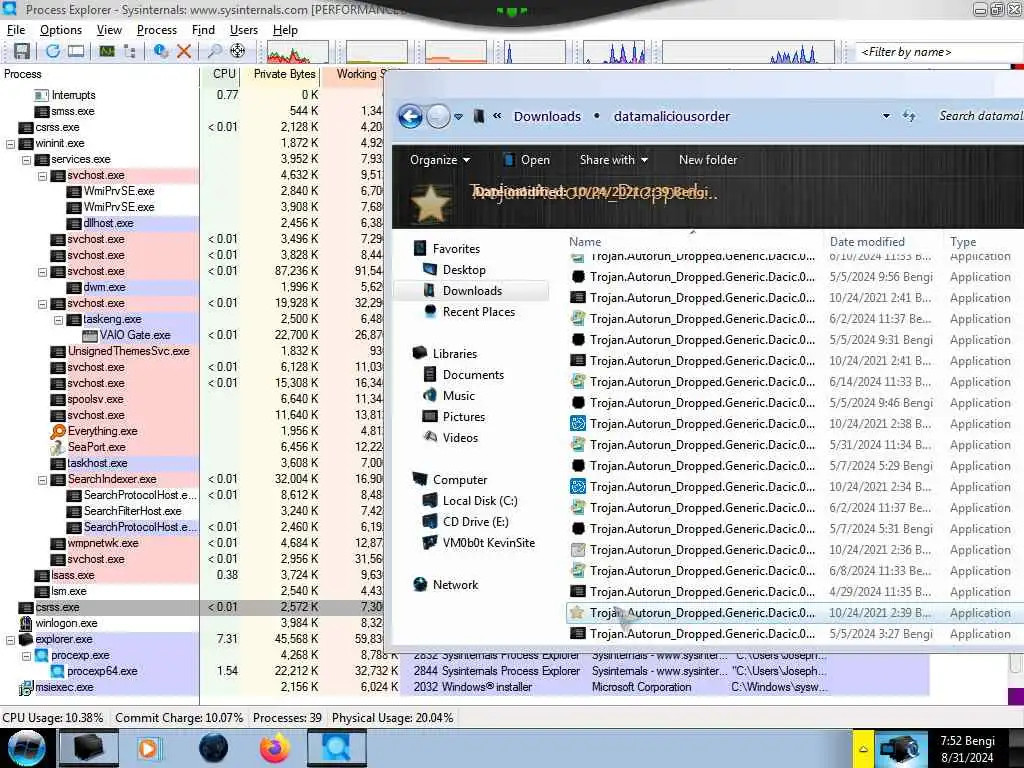Click the Forward arrow in Explorer window
The image size is (1024, 768).
tap(438, 117)
